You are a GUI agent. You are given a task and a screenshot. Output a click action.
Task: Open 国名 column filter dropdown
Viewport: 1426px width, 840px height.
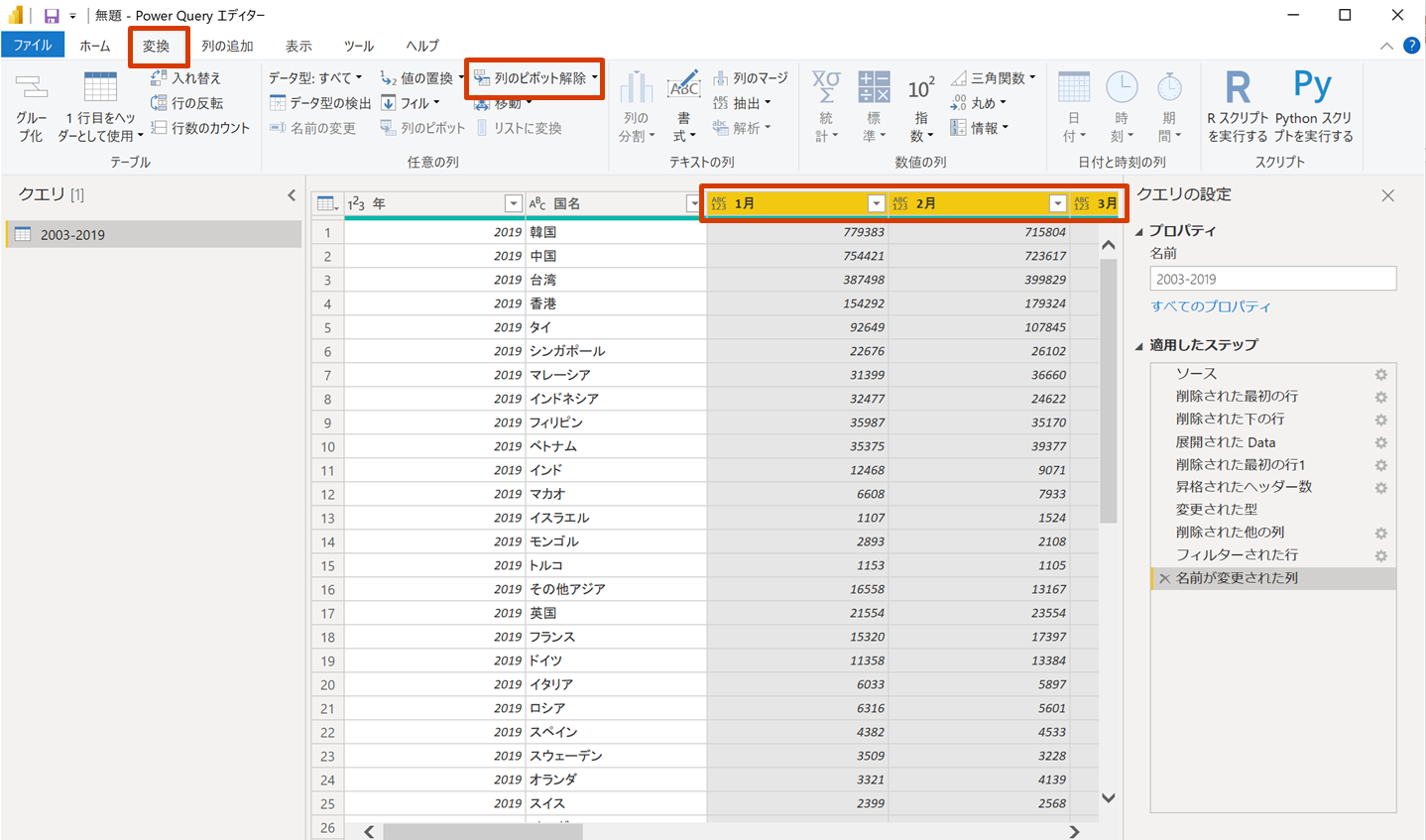[693, 203]
